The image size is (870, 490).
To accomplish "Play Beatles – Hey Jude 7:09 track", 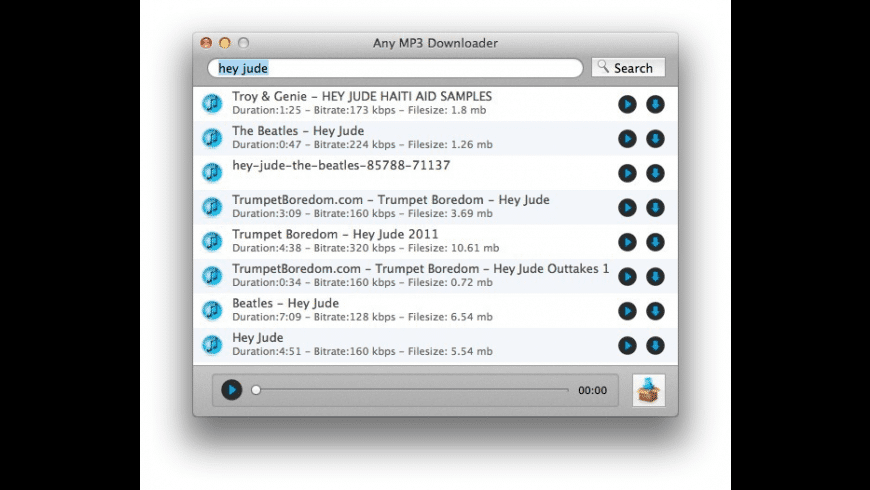I will tap(627, 311).
